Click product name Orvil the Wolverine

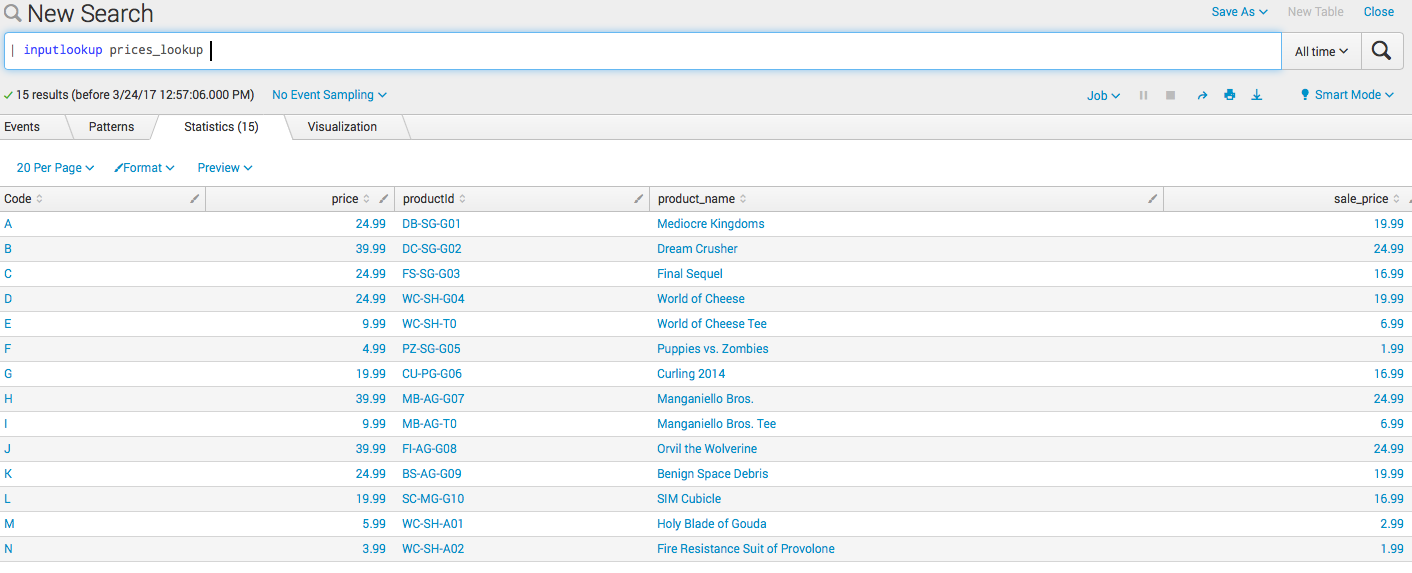[707, 449]
